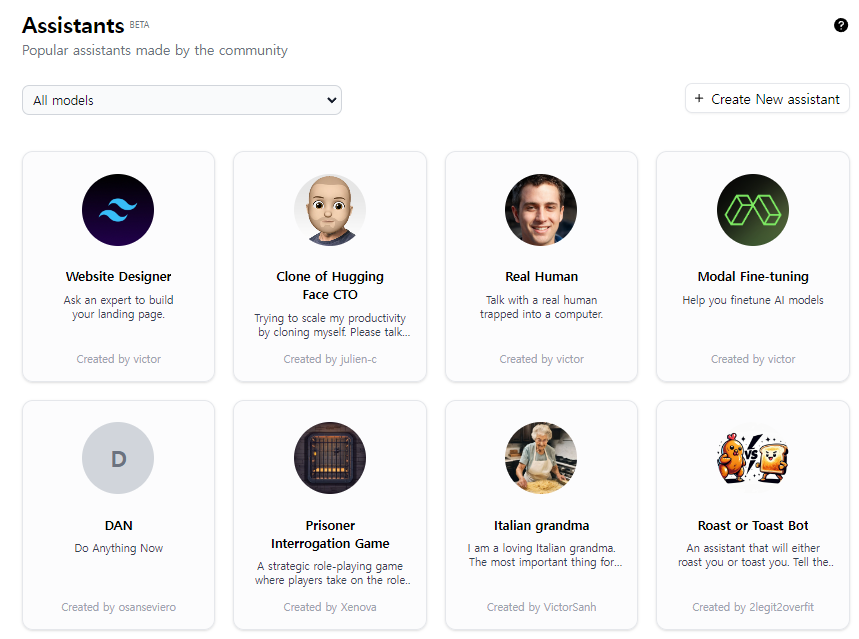Viewport: 859px width, 639px height.
Task: Click the Modal Fine-tuning card title
Action: [x=753, y=277]
